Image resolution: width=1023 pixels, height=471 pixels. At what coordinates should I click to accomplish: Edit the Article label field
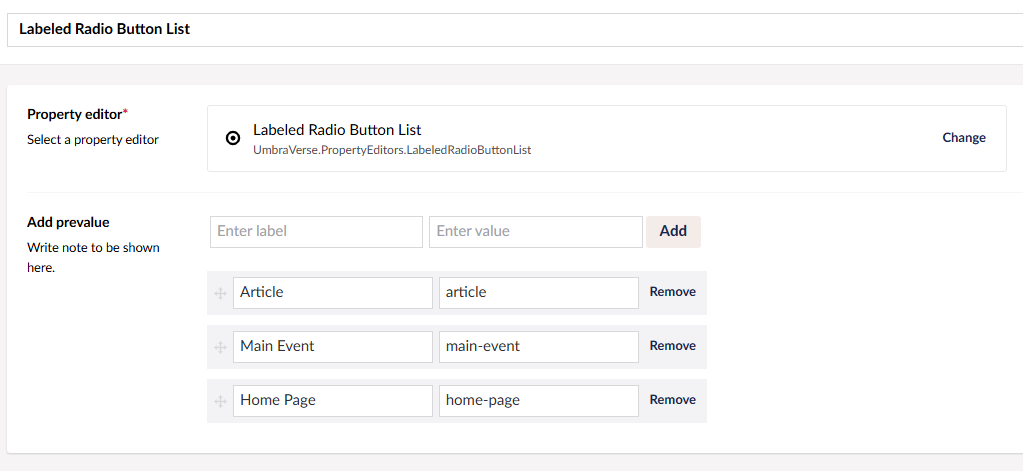tap(333, 293)
